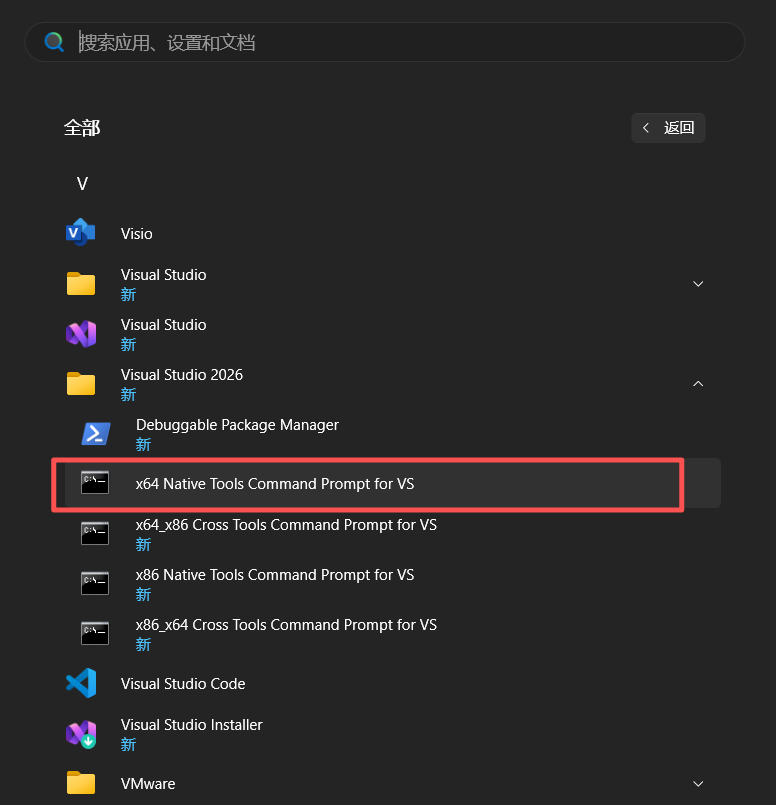
Task: Click x86 Native Tools prompt icon
Action: 95,583
